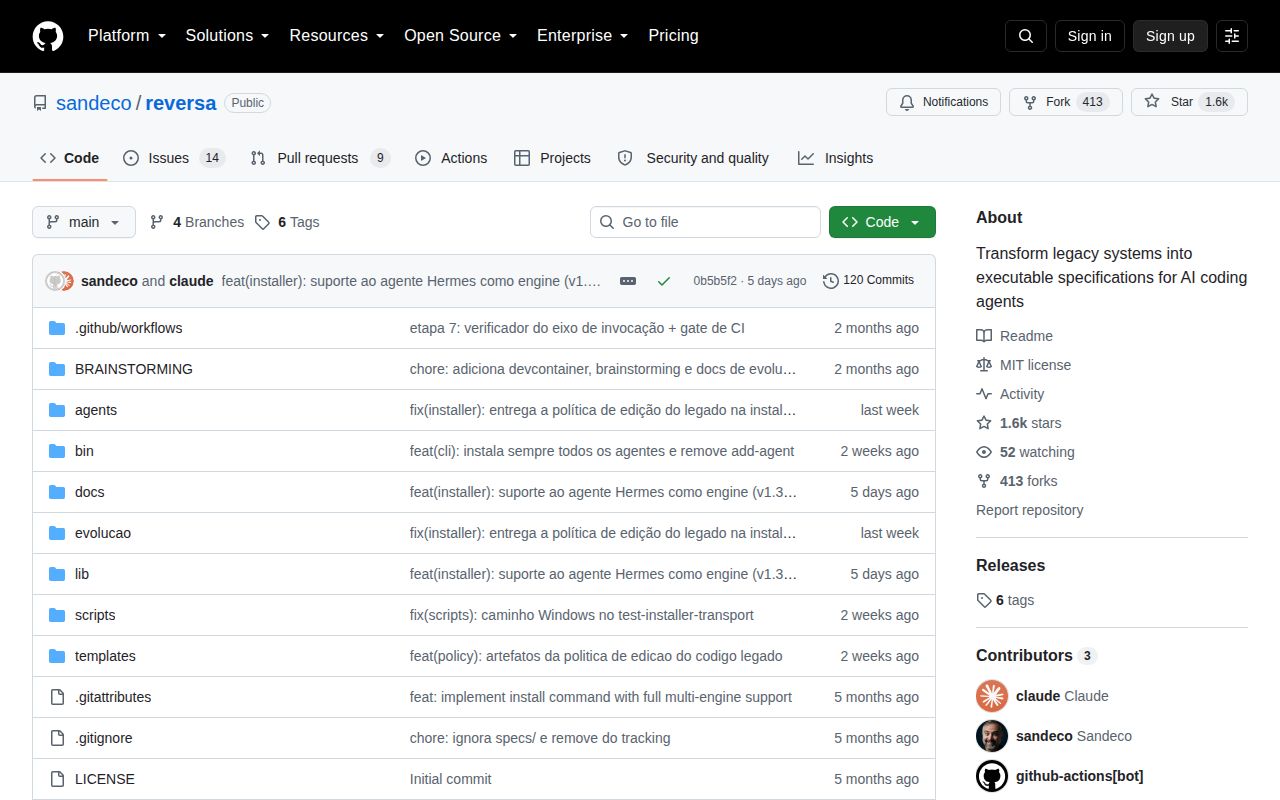Viewport: 1280px width, 800px height.
Task: Click the Sign in button
Action: [x=1089, y=36]
